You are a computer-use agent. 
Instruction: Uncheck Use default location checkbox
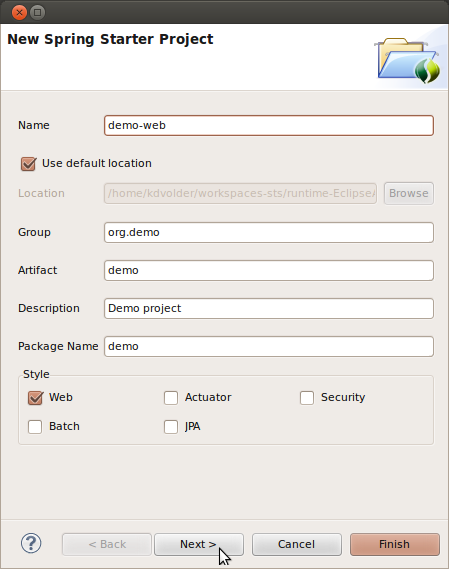(x=28, y=164)
